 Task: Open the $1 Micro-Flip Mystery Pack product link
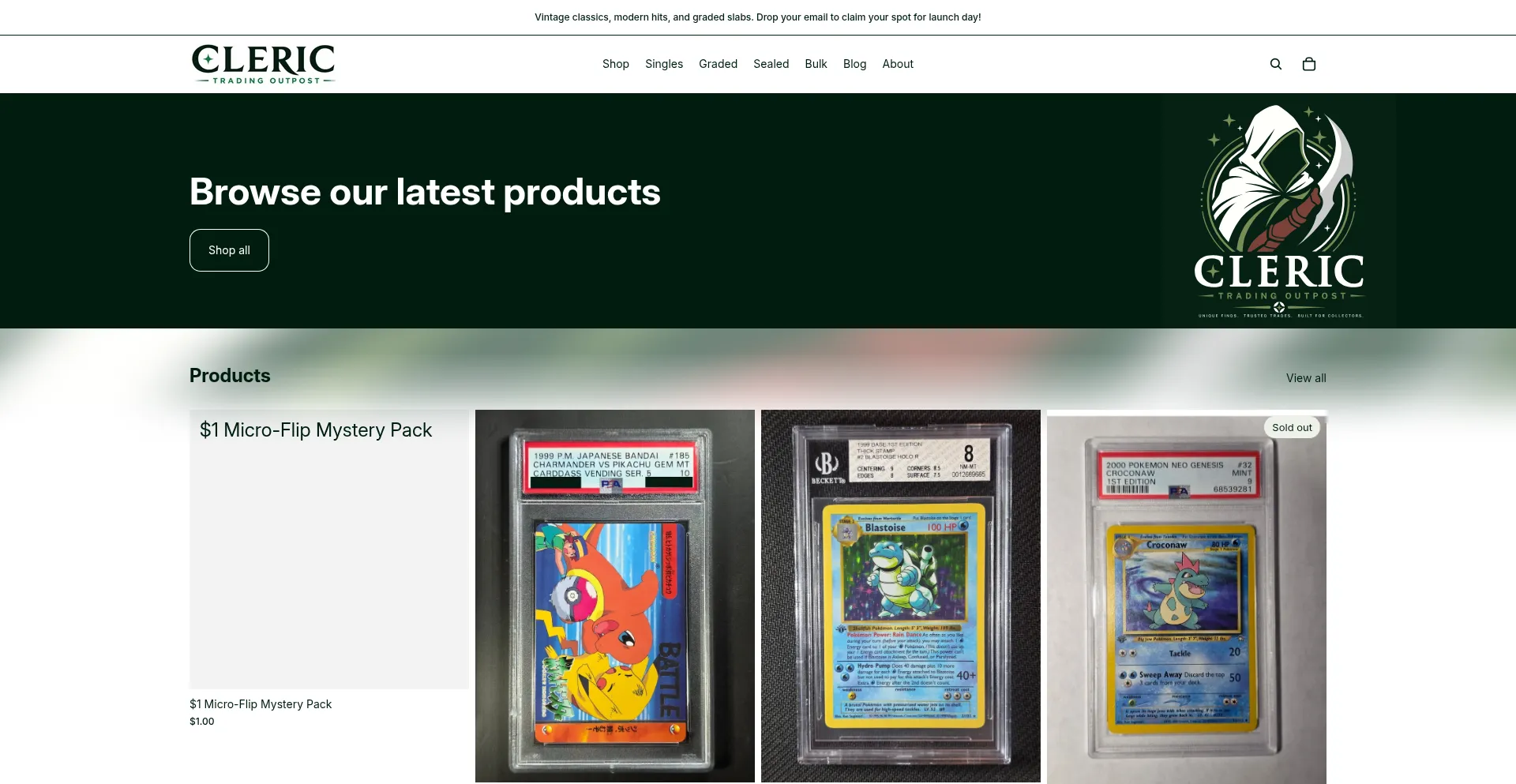click(x=261, y=704)
